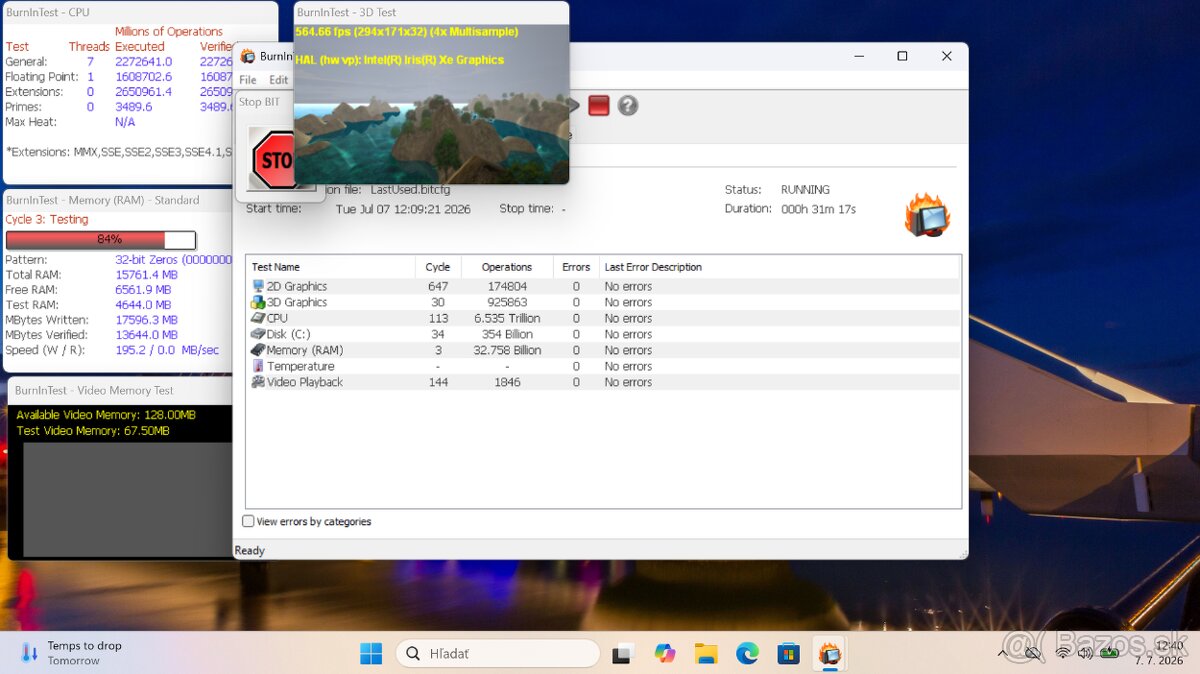Select the Video Playback row icon
Viewport: 1200px width, 674px height.
coord(258,382)
